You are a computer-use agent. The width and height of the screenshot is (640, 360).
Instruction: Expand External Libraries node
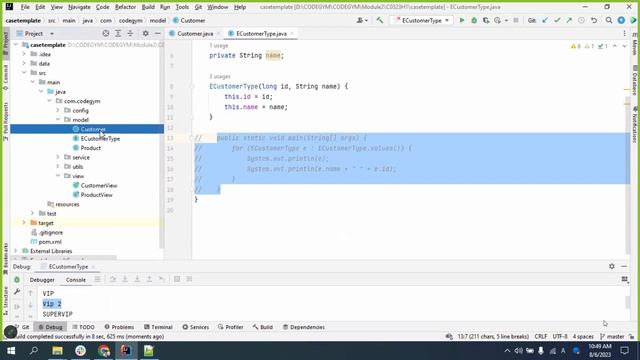click(16, 251)
